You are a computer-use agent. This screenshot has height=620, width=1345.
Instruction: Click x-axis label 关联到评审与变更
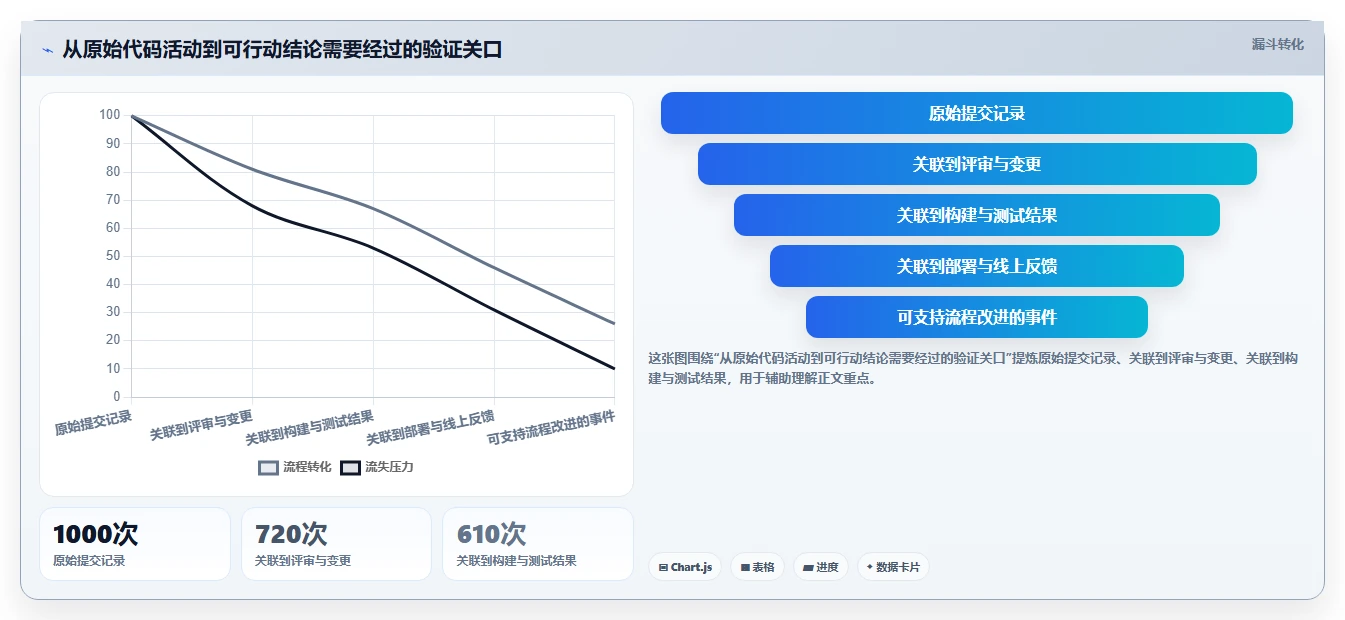(201, 425)
